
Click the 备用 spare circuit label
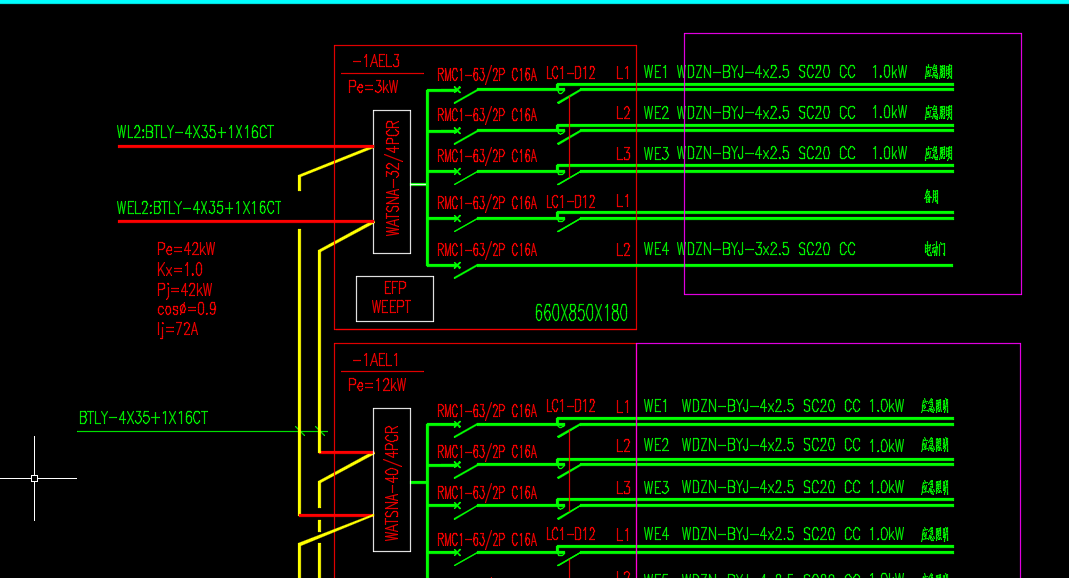click(931, 197)
